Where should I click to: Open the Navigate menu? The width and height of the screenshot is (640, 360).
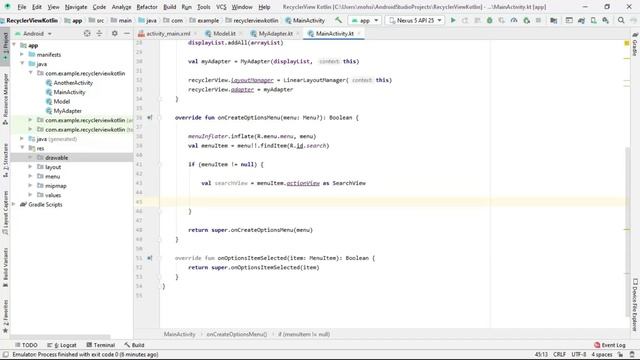[x=76, y=7]
